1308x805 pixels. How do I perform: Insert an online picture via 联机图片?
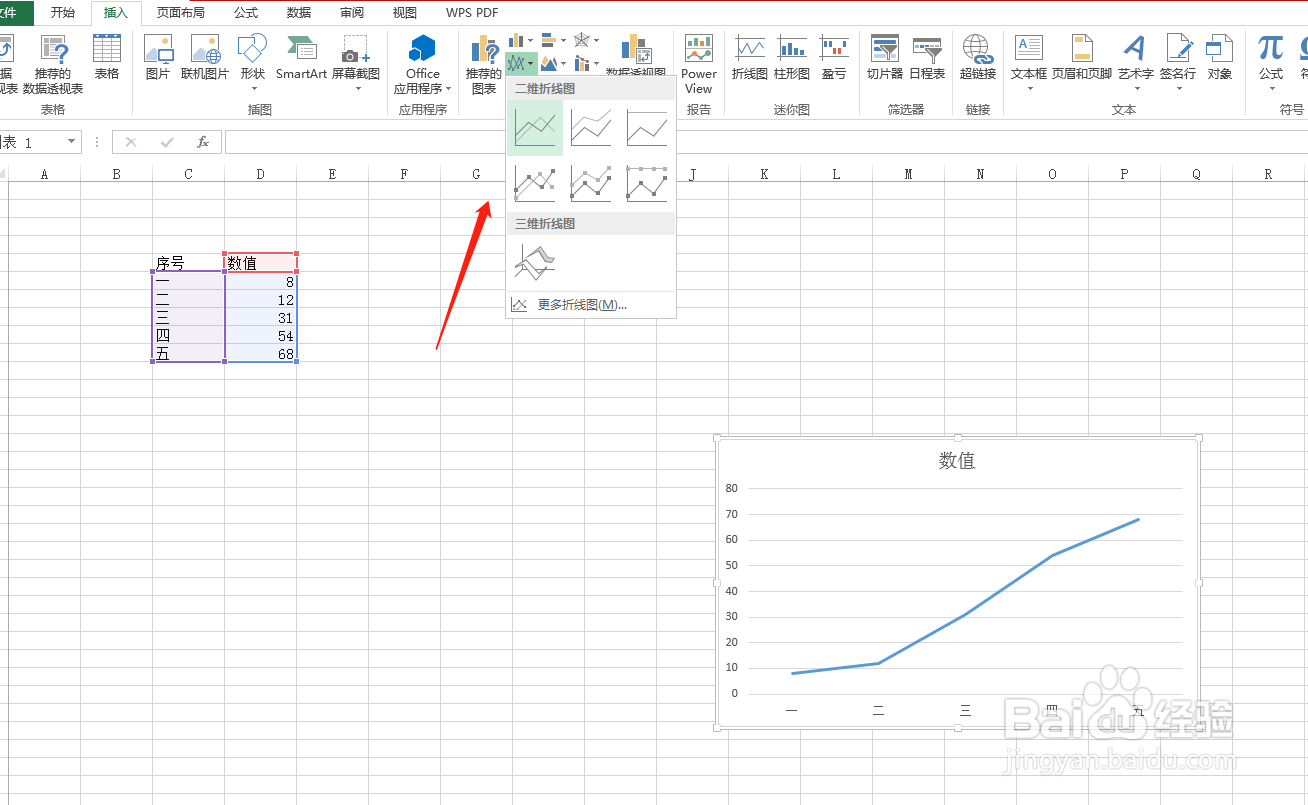[205, 57]
